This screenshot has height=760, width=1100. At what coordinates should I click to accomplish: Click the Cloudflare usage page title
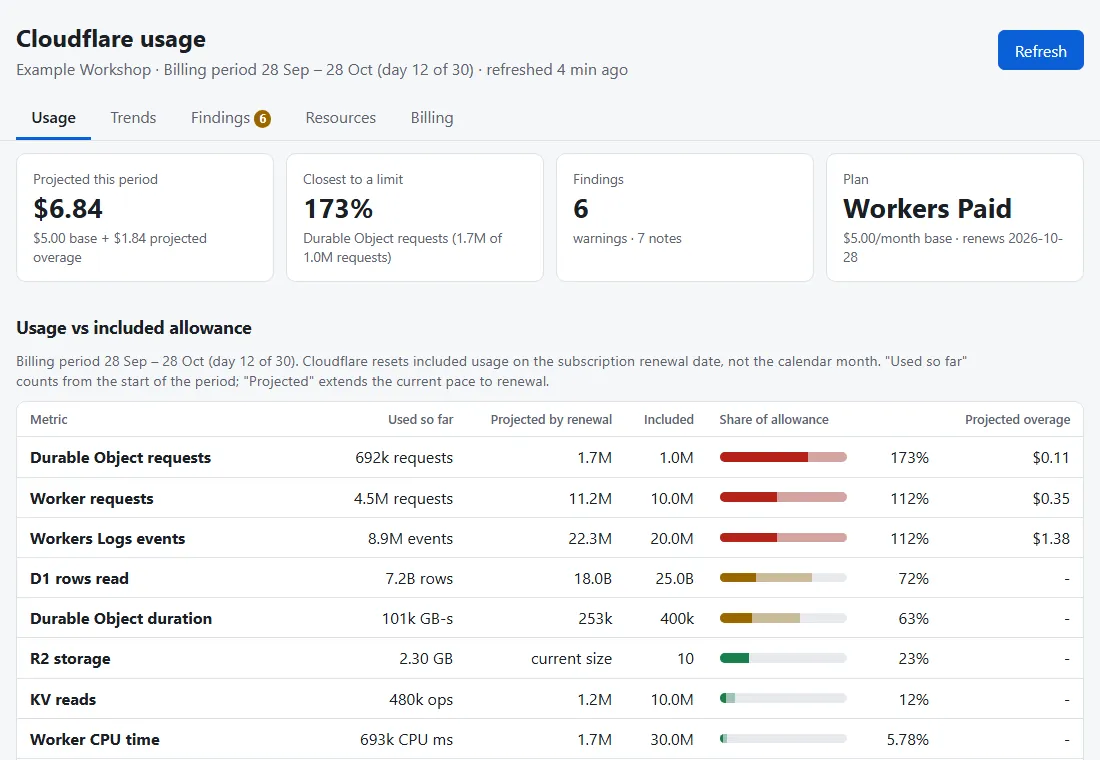[x=111, y=39]
